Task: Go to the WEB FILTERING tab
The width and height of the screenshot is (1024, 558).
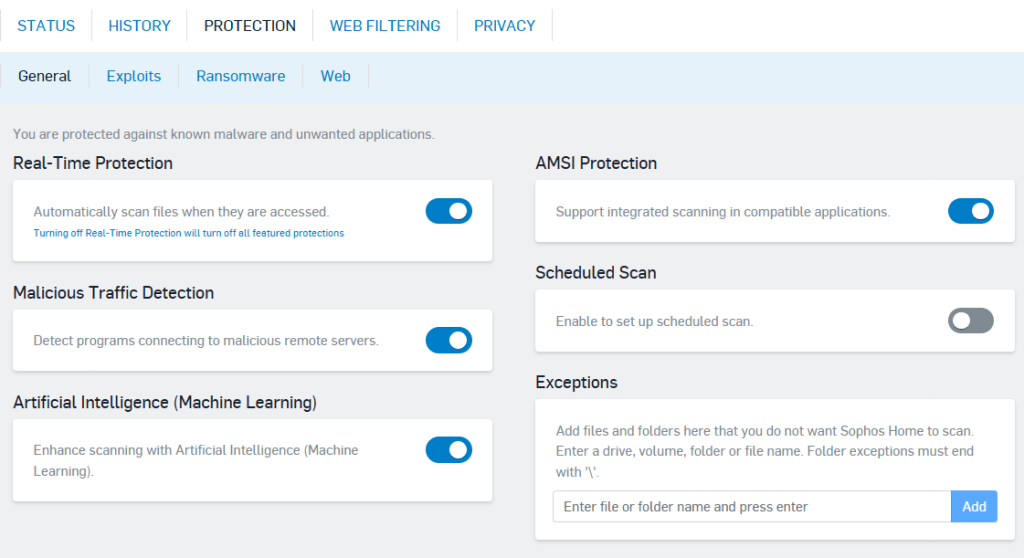Action: [385, 26]
